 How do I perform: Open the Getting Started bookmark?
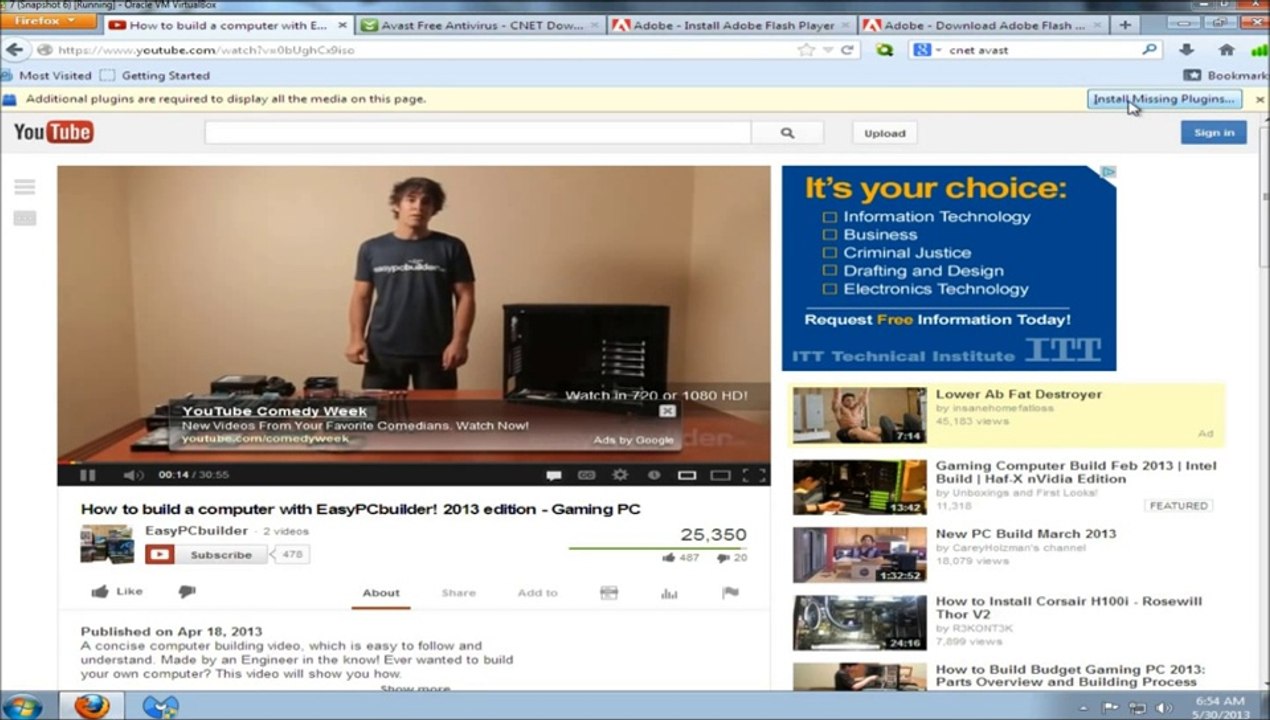coord(155,75)
